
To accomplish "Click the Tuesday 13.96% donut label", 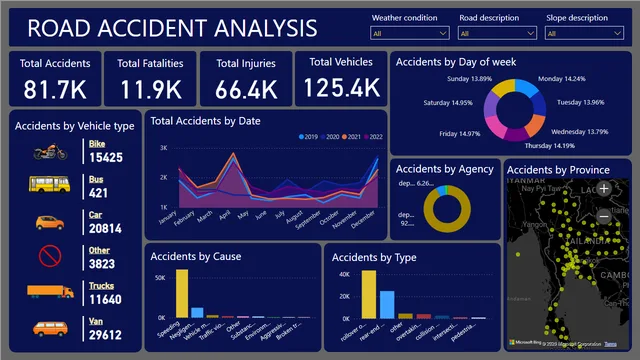I will point(580,102).
